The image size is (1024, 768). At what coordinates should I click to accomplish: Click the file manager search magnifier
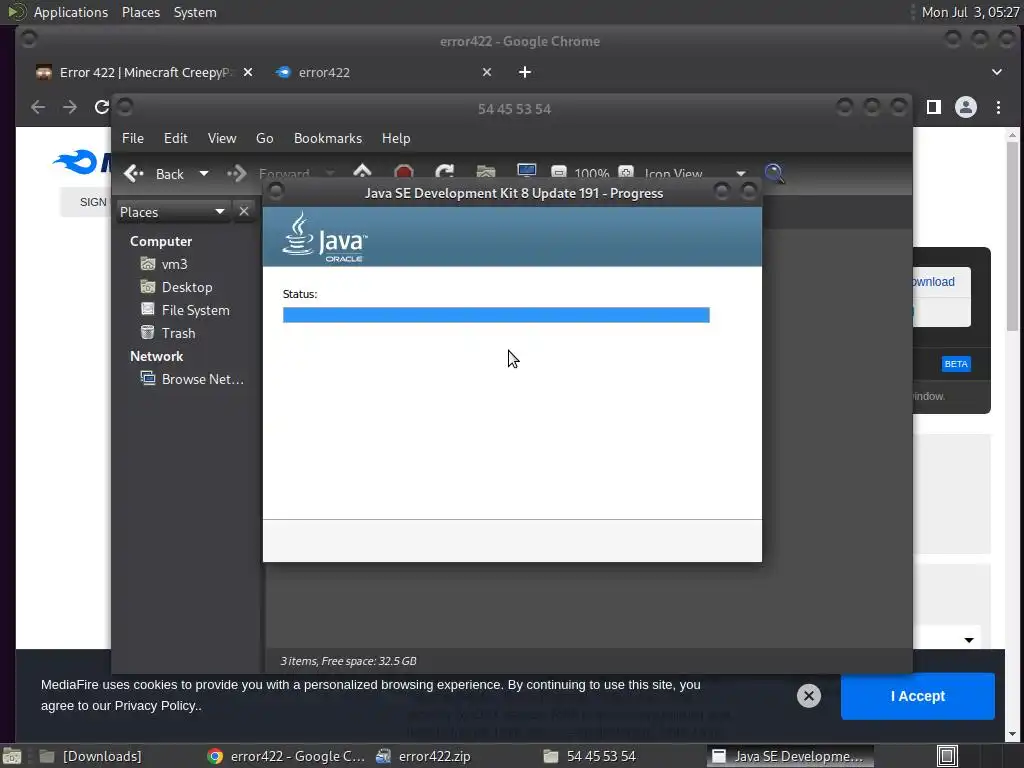point(775,173)
